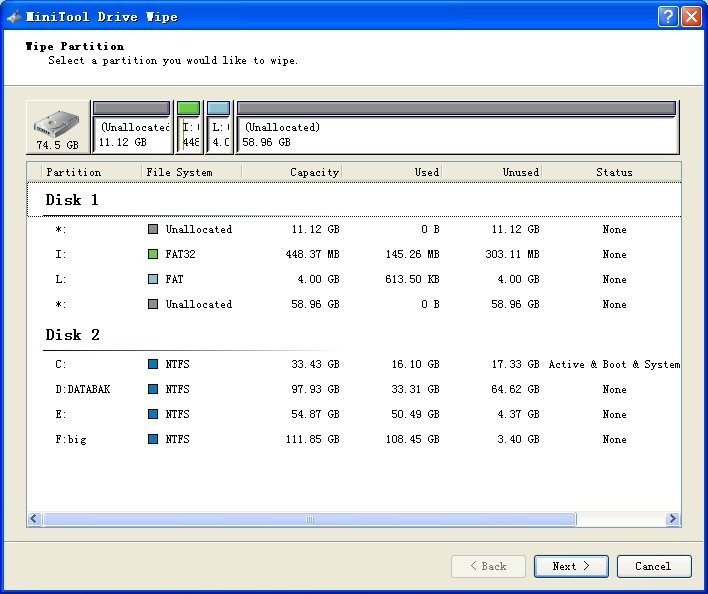The width and height of the screenshot is (708, 594).
Task: Click the green FAT32 file system swatch
Action: [153, 254]
